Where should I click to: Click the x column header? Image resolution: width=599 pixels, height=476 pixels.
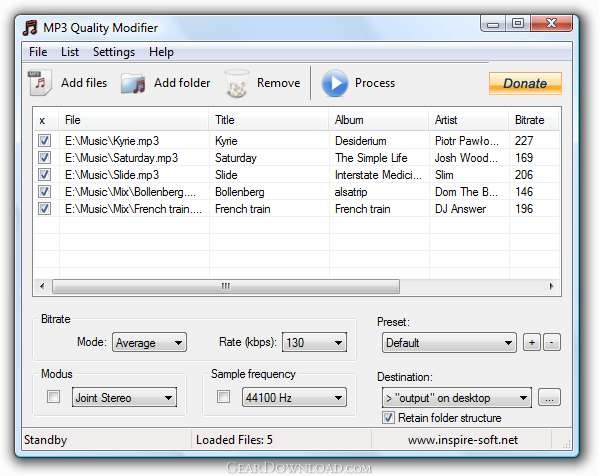coord(46,120)
